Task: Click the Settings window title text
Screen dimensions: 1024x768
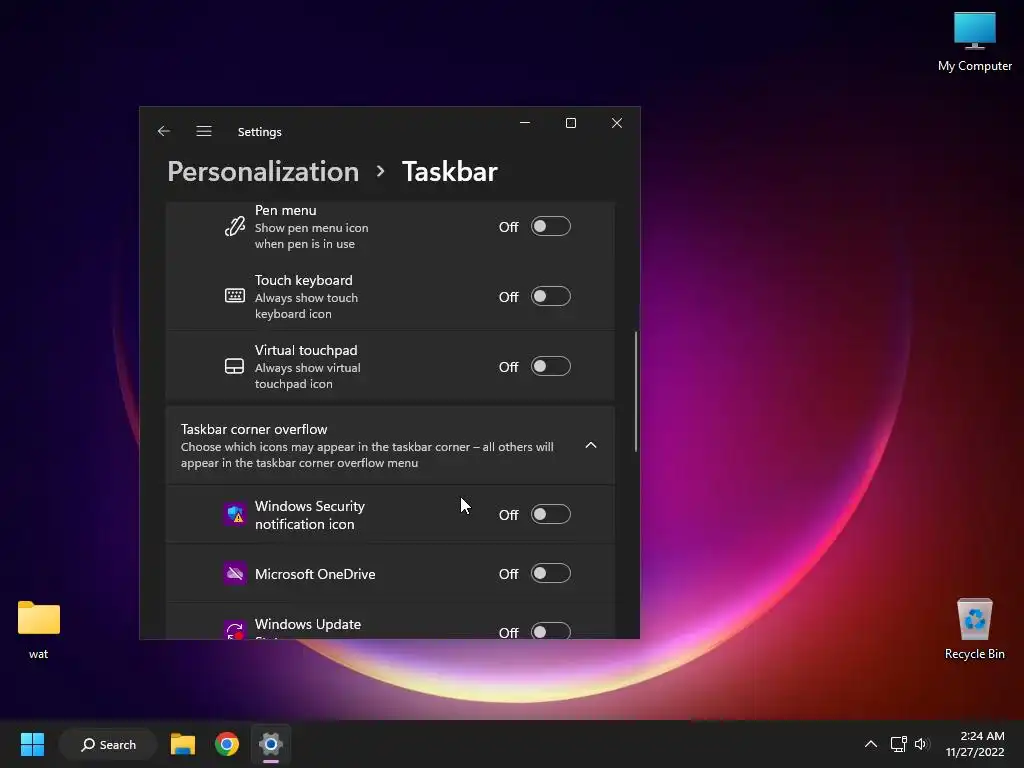Action: click(259, 132)
